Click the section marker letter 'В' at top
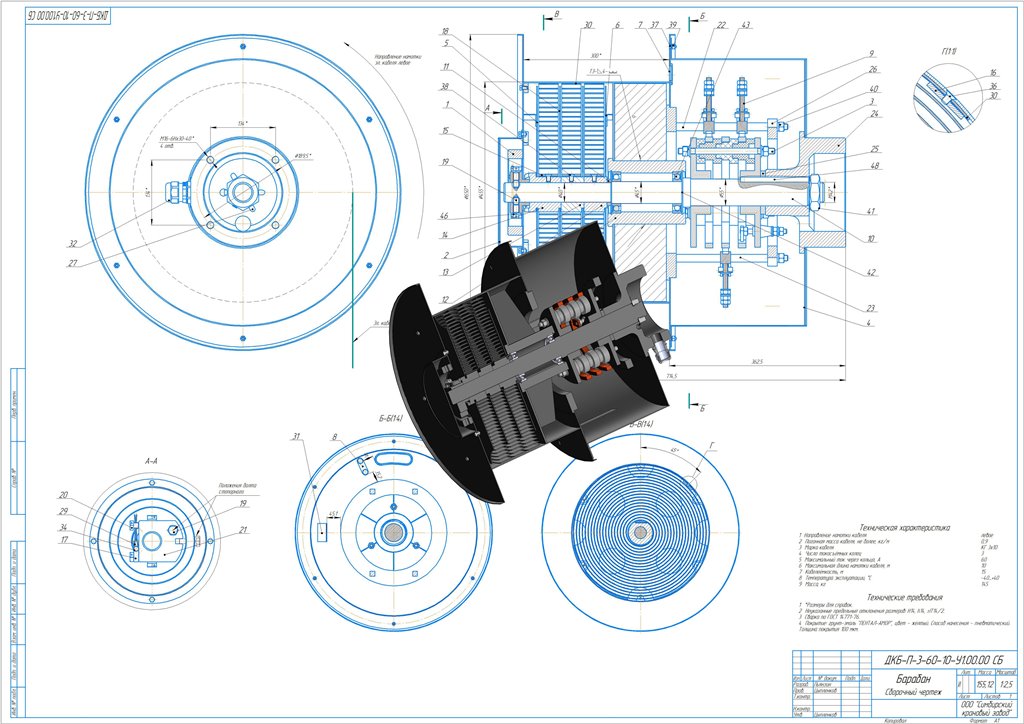 556,14
